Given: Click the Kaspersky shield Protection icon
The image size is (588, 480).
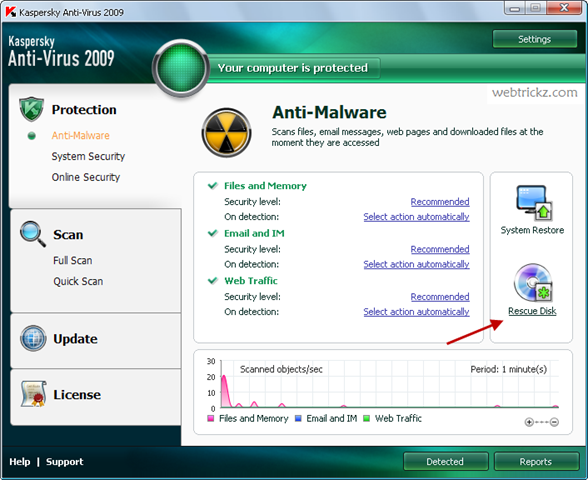Looking at the screenshot, I should 32,109.
